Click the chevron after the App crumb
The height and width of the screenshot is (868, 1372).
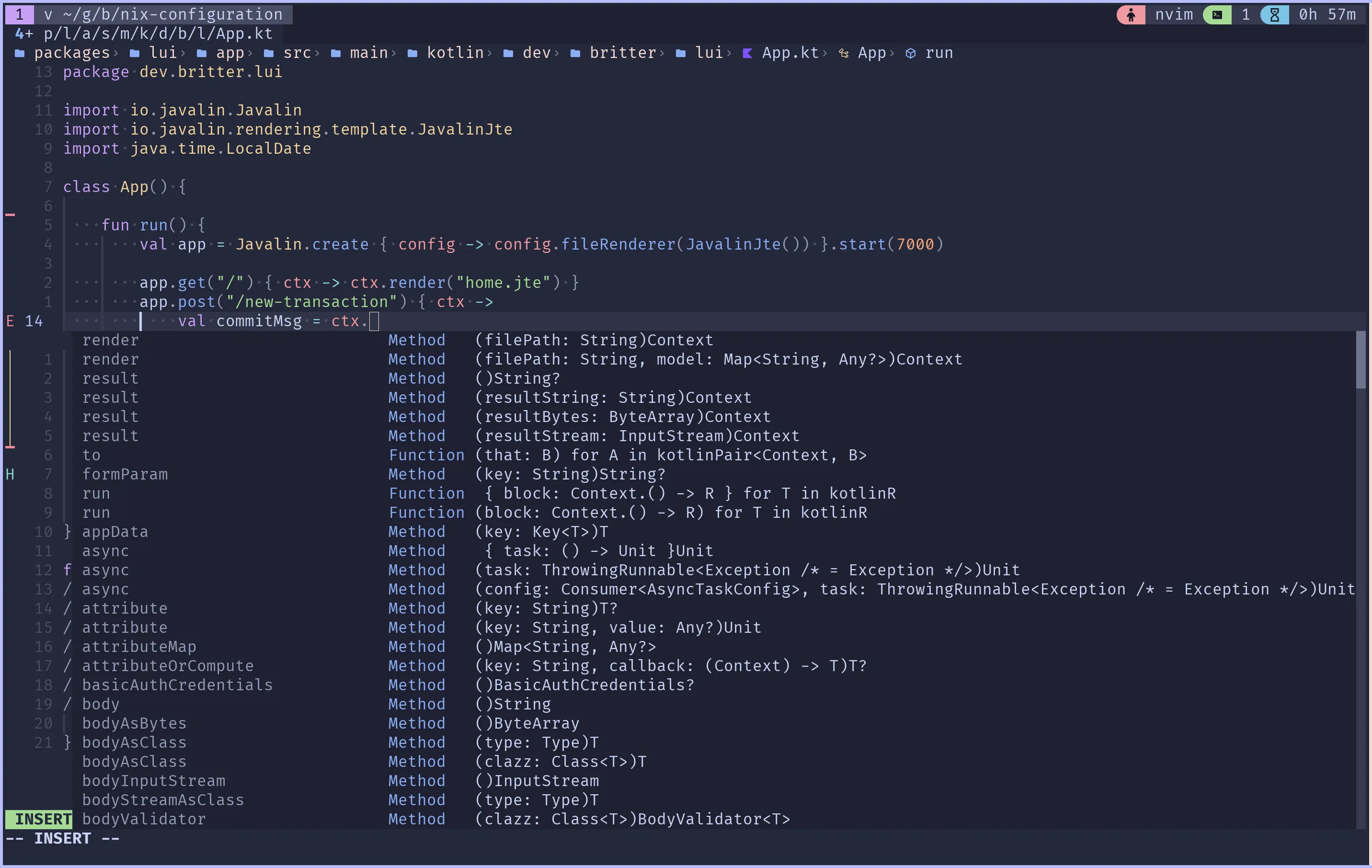pyautogui.click(x=893, y=52)
